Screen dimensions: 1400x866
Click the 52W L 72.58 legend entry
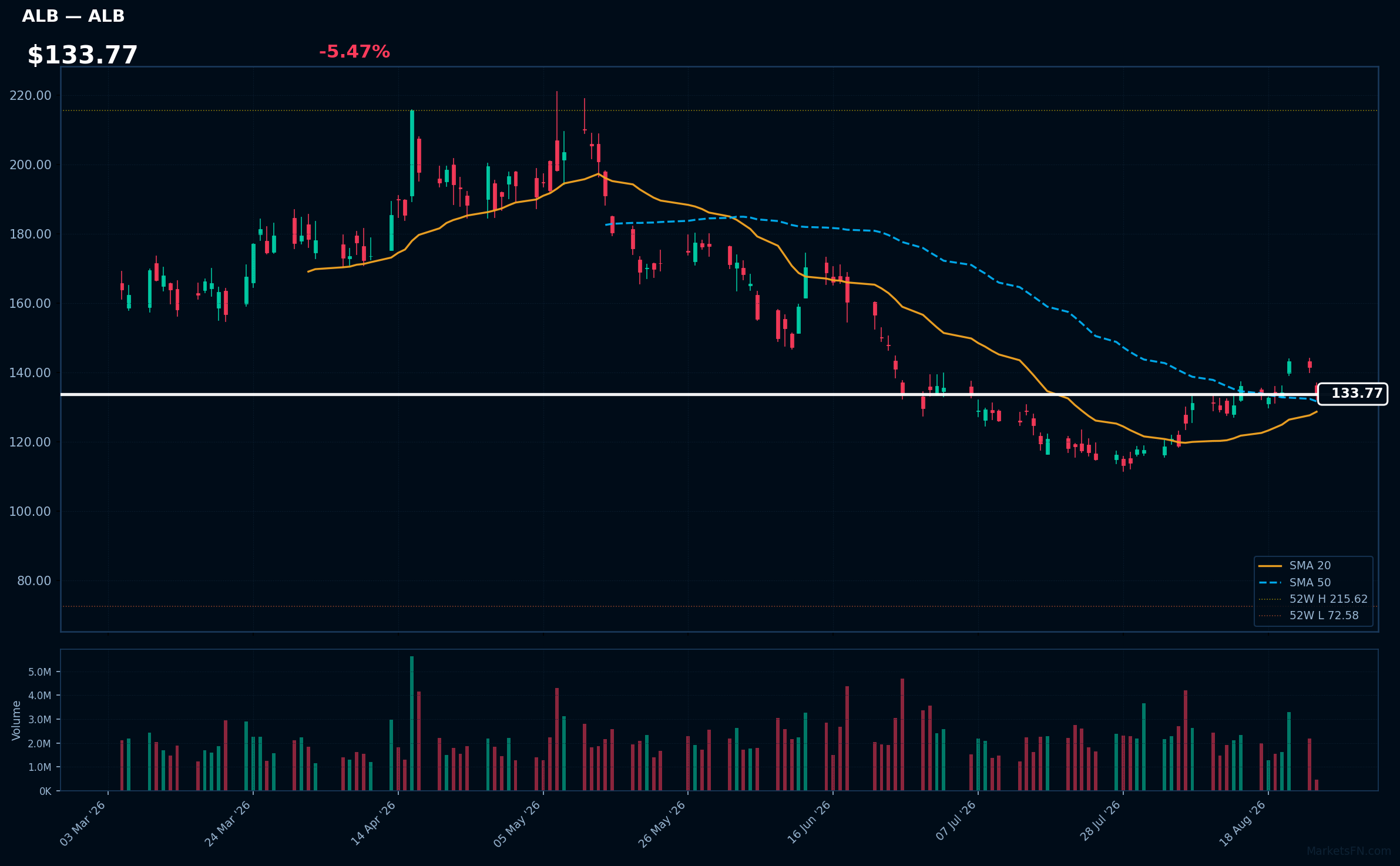[1308, 615]
